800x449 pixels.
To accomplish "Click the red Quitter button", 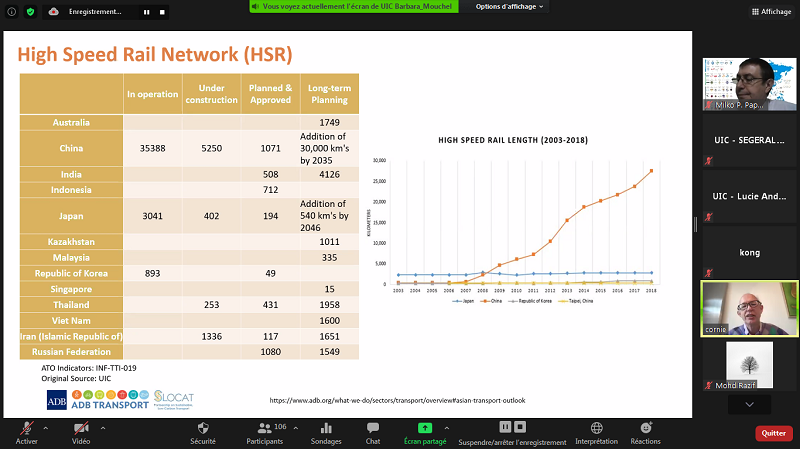I will pyautogui.click(x=773, y=433).
